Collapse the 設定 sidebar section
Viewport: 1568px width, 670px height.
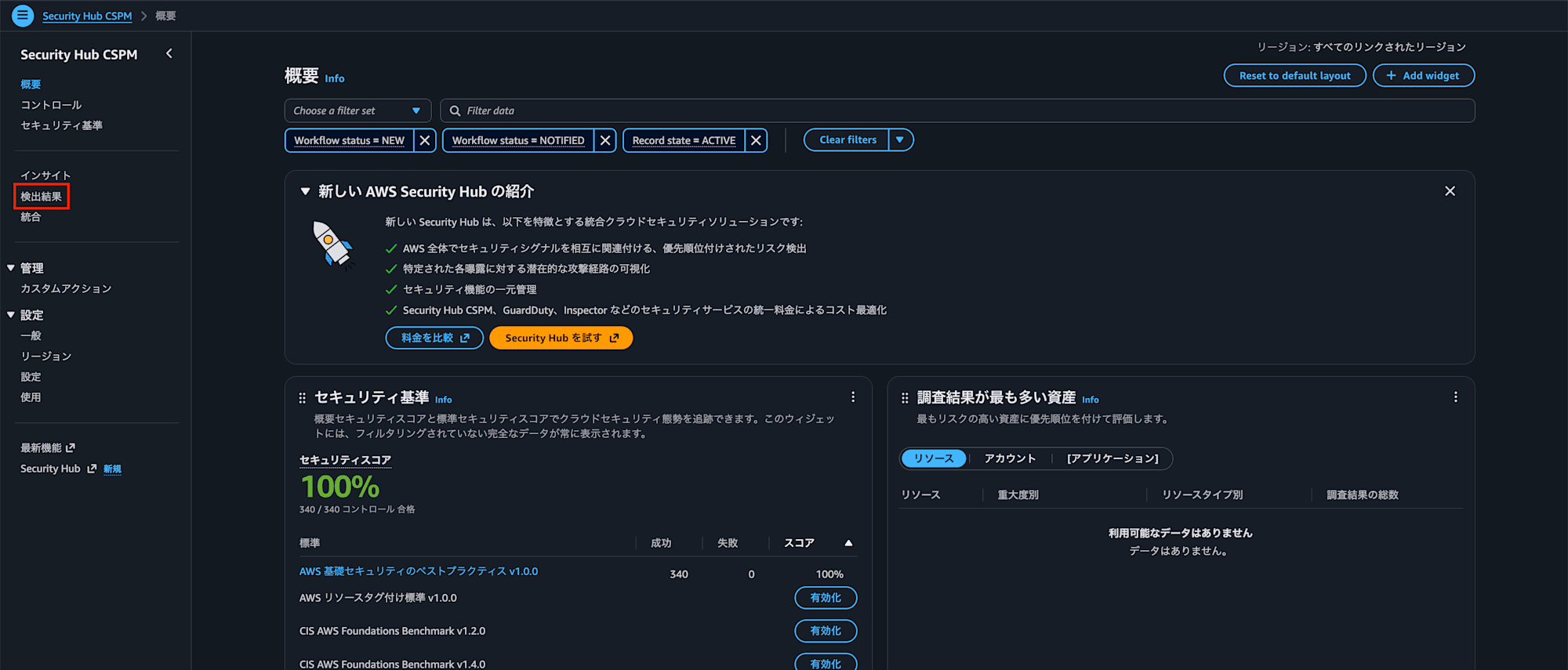click(11, 315)
